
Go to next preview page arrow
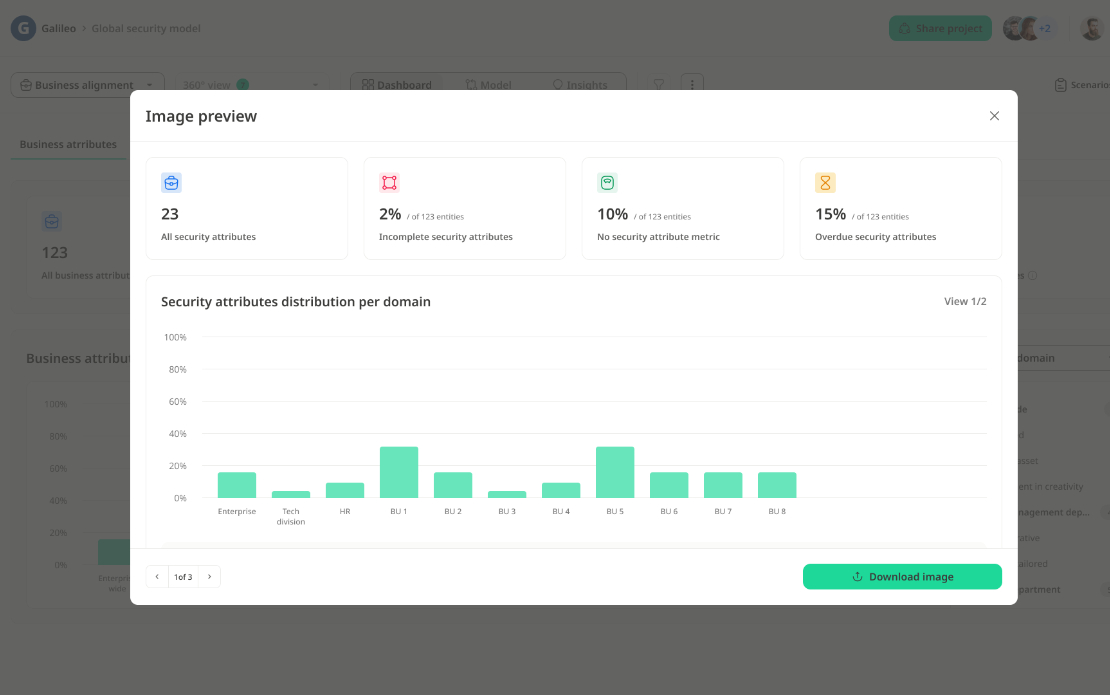[x=210, y=577]
